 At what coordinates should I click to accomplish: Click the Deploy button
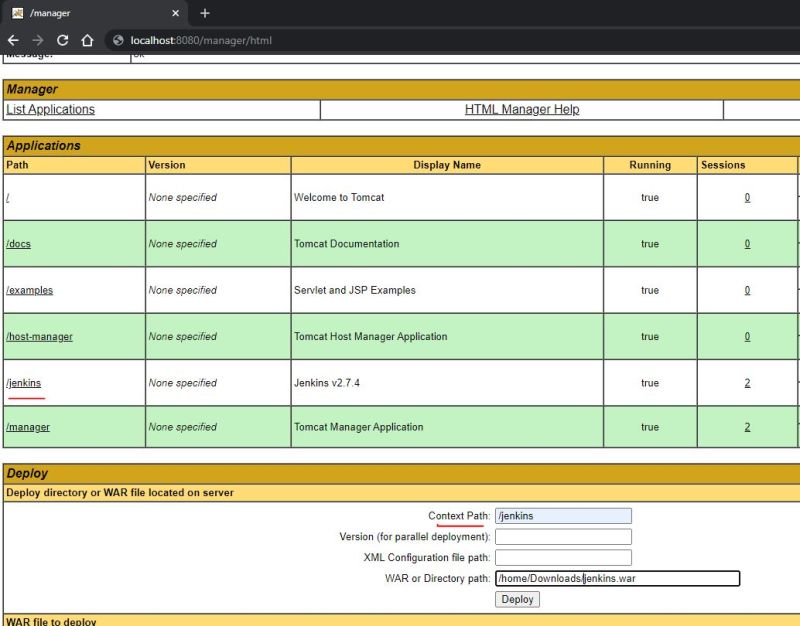pos(517,599)
